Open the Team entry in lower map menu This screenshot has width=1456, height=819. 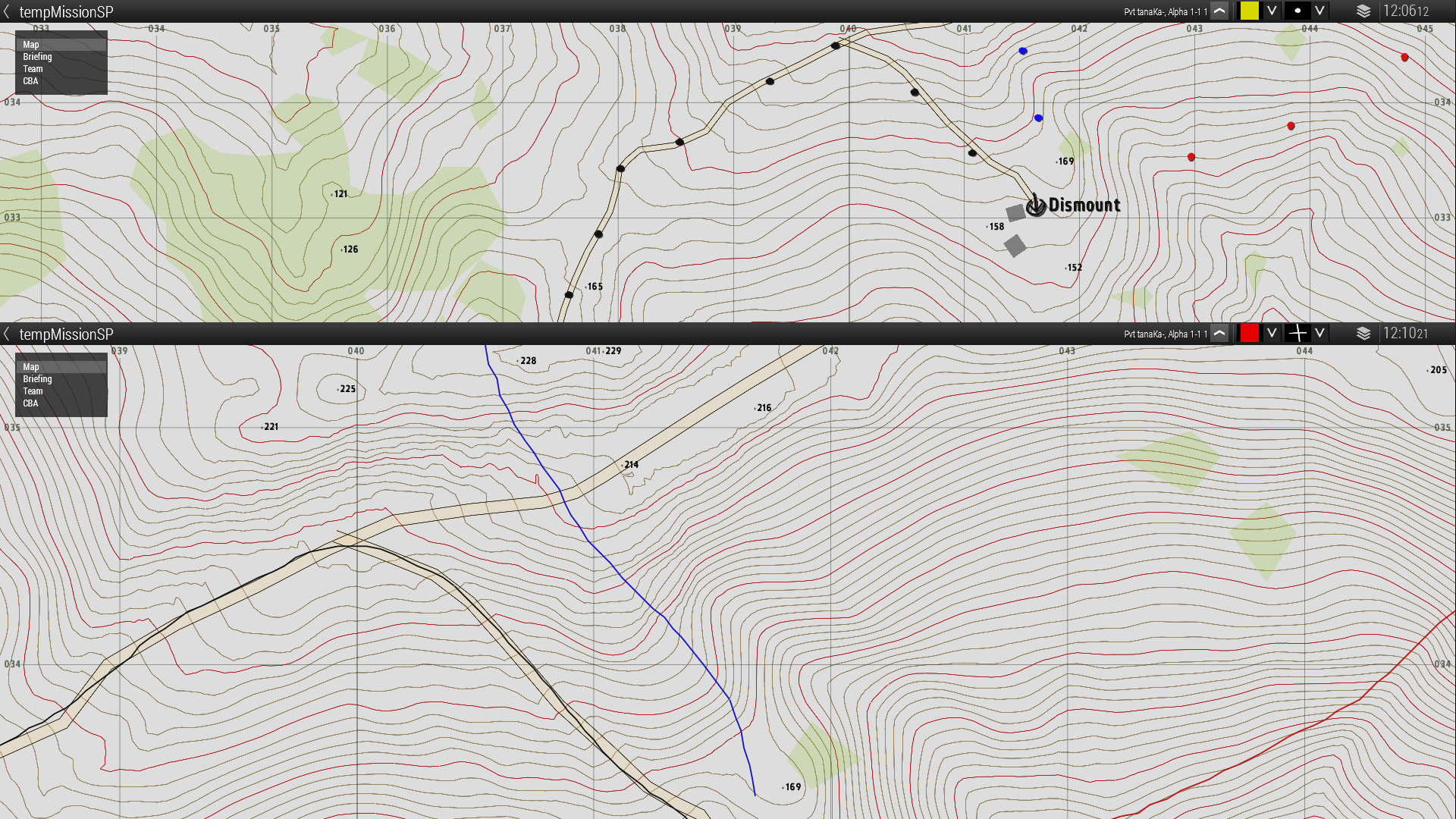click(x=33, y=391)
